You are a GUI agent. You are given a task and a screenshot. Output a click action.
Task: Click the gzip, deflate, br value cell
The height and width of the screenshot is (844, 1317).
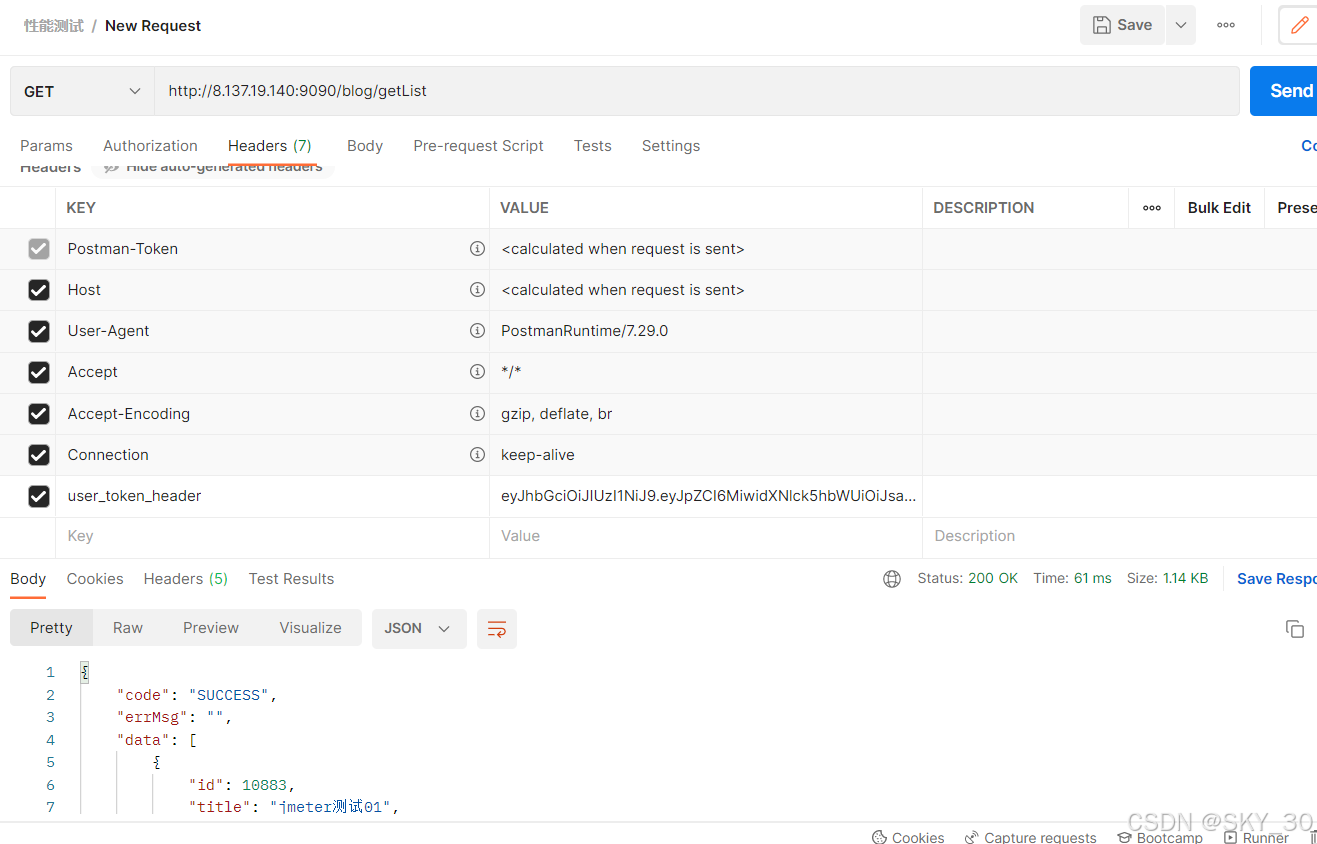pyautogui.click(x=706, y=414)
